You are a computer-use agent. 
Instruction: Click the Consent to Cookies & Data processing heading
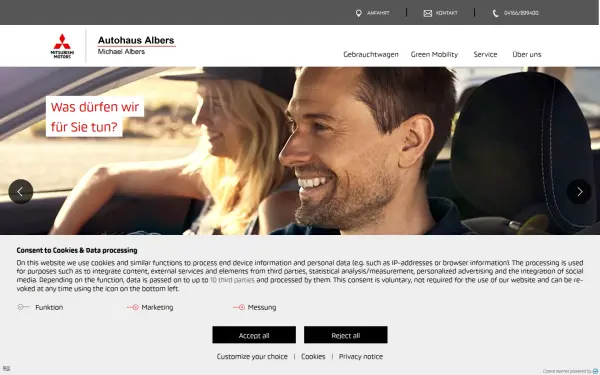click(x=77, y=250)
